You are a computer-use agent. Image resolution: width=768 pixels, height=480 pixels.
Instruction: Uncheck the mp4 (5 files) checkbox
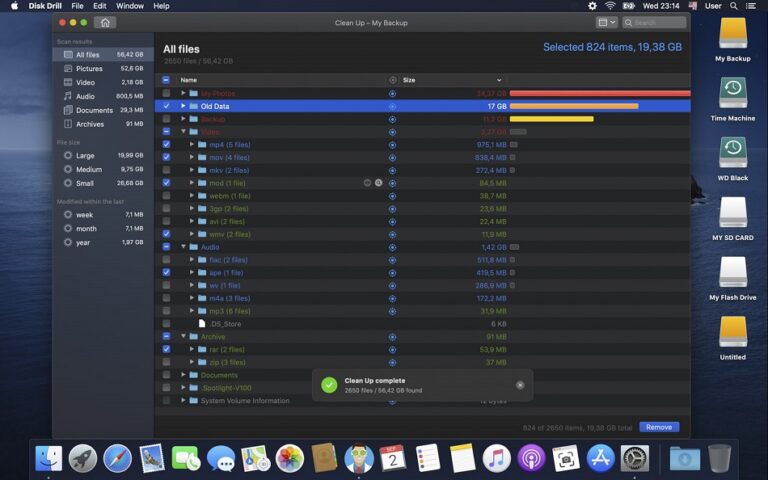point(166,144)
